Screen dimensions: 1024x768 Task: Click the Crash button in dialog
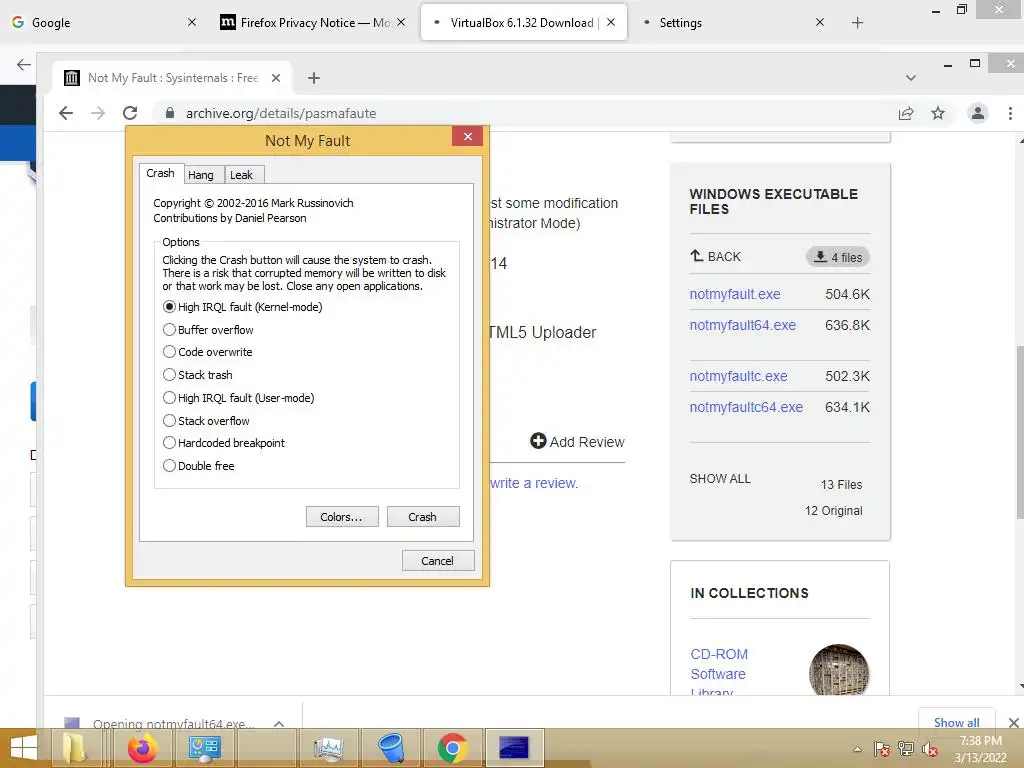[x=423, y=517]
